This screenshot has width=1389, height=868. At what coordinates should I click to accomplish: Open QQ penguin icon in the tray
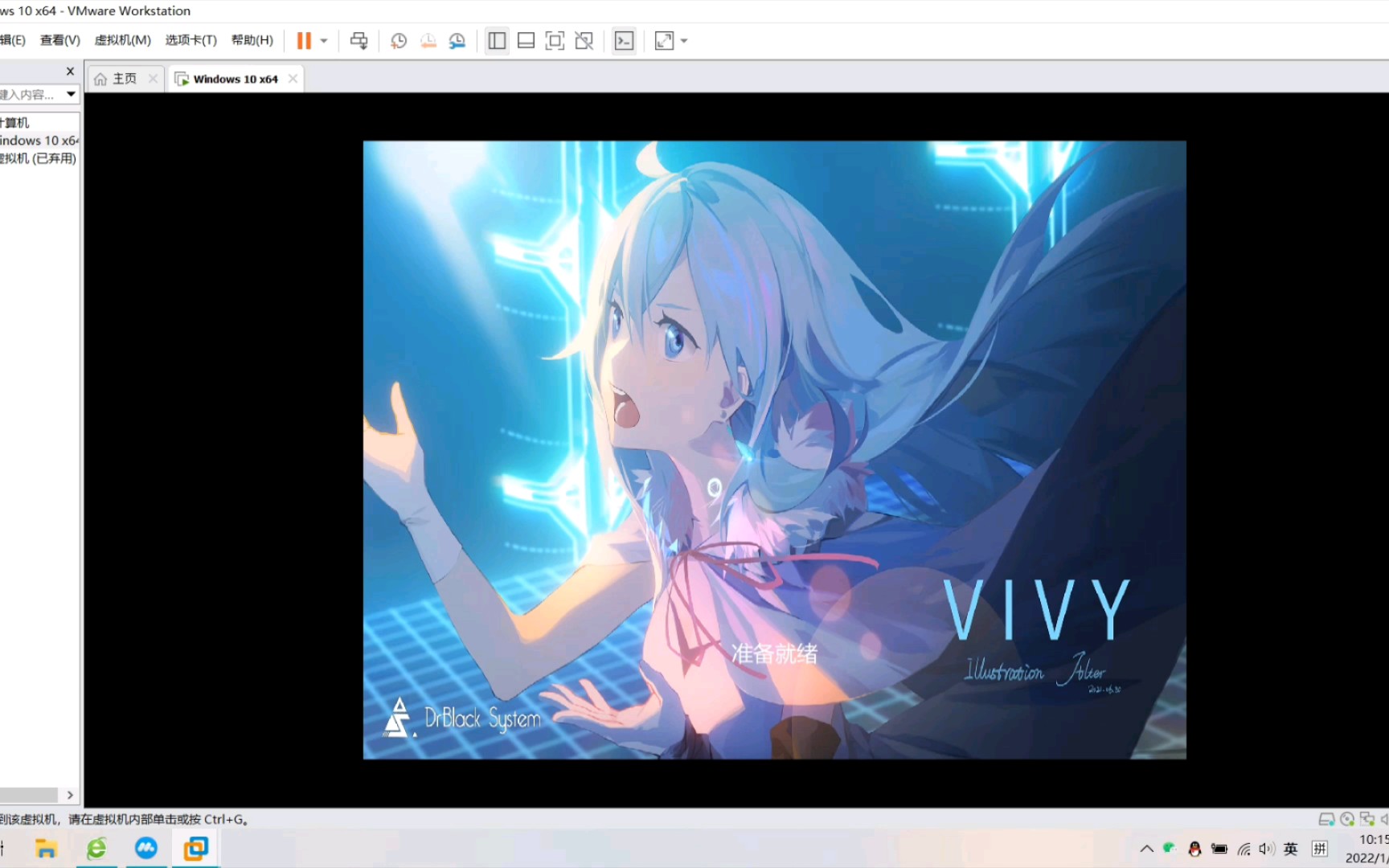(x=1194, y=849)
